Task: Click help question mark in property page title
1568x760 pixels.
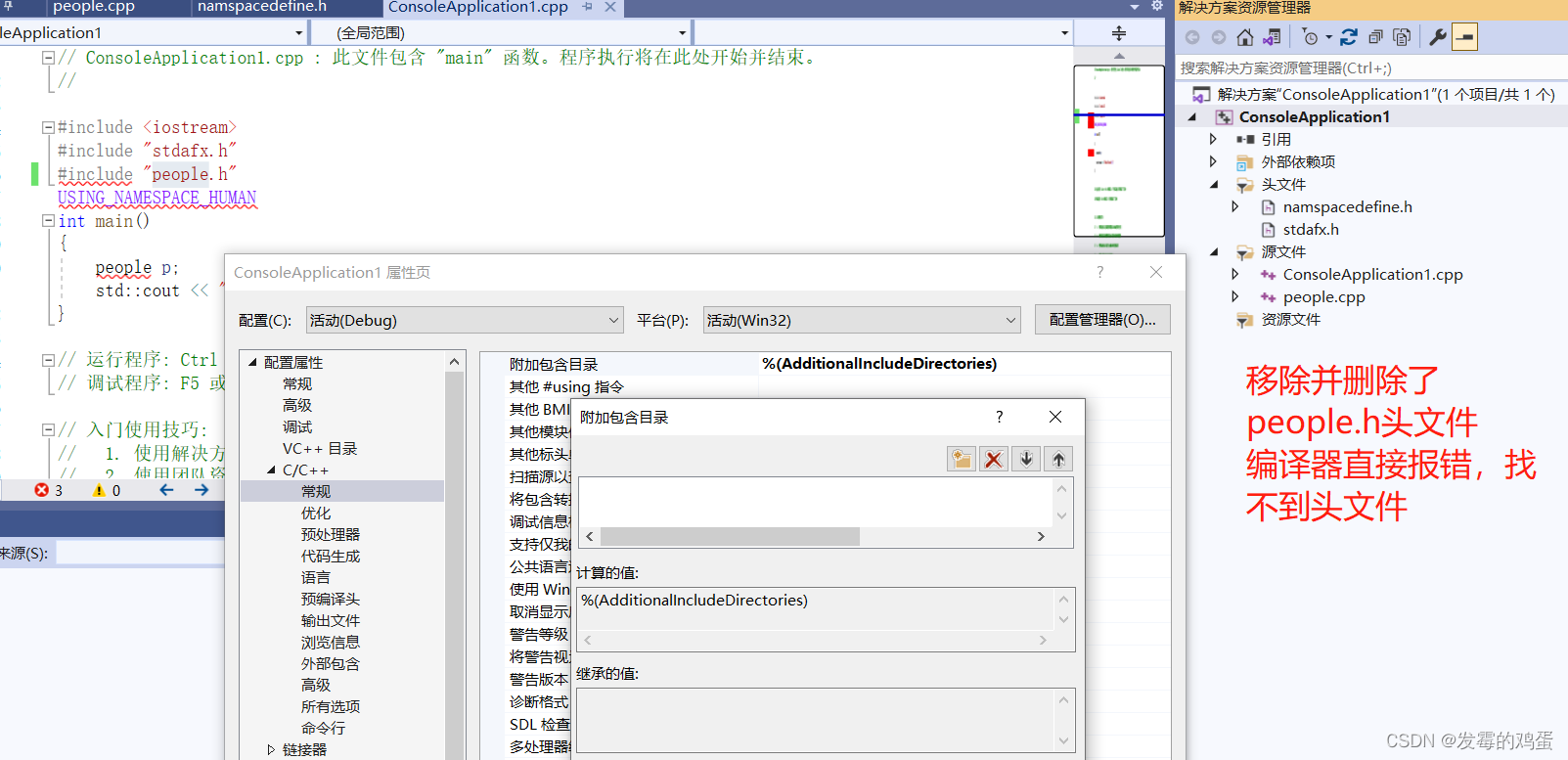Action: tap(1099, 272)
